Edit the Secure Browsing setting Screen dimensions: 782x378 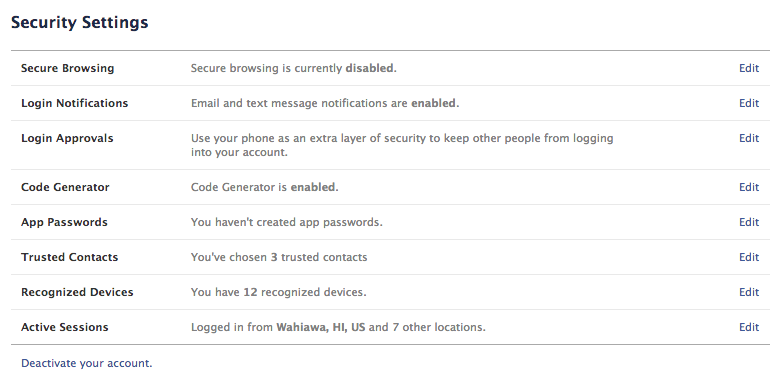coord(749,68)
